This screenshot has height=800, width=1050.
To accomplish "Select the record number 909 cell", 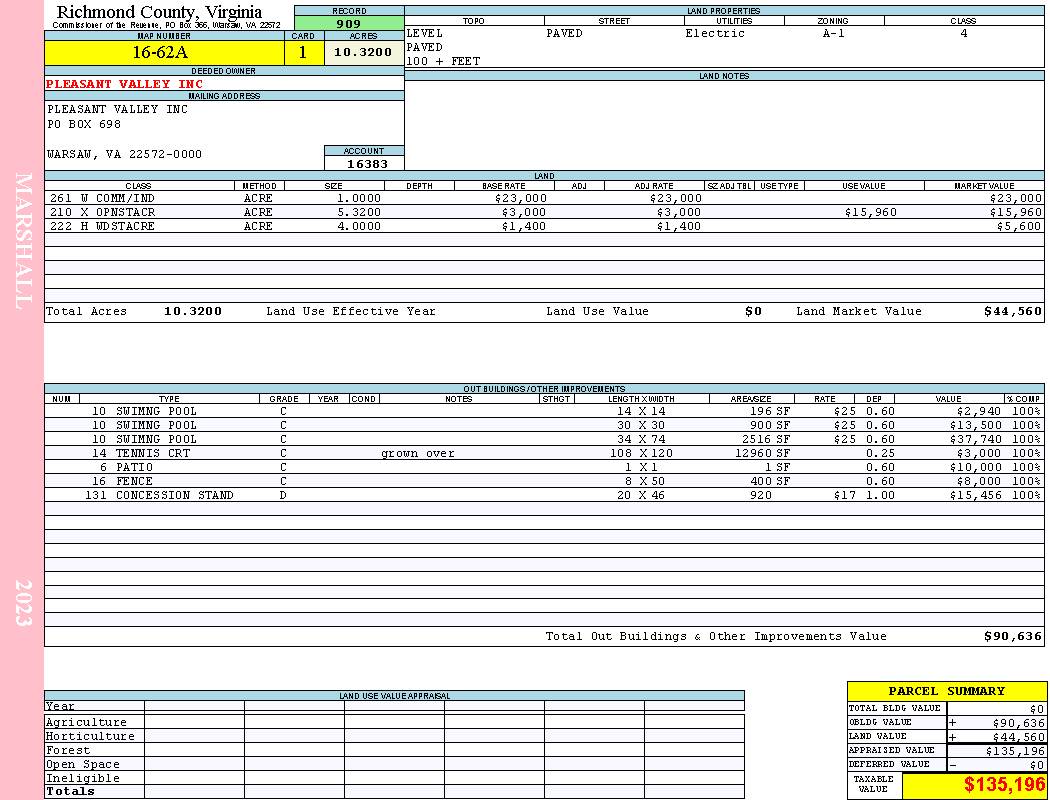I will point(349,23).
